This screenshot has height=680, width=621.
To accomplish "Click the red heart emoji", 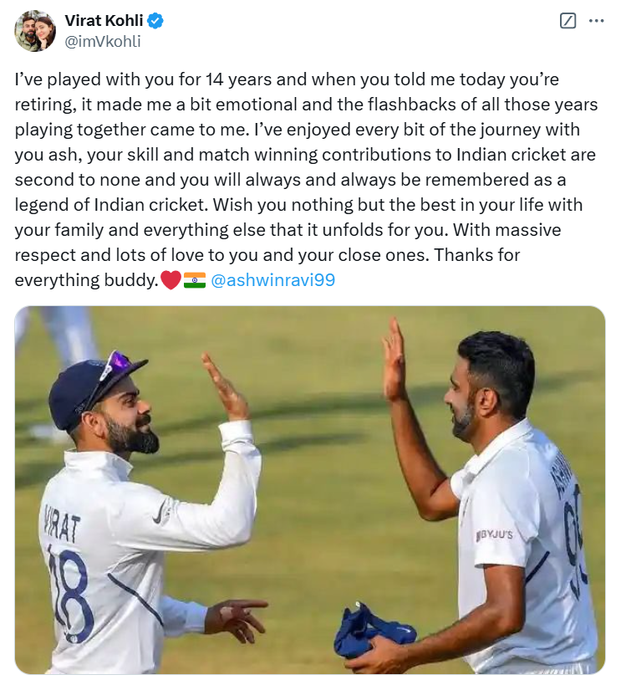I will tap(170, 280).
